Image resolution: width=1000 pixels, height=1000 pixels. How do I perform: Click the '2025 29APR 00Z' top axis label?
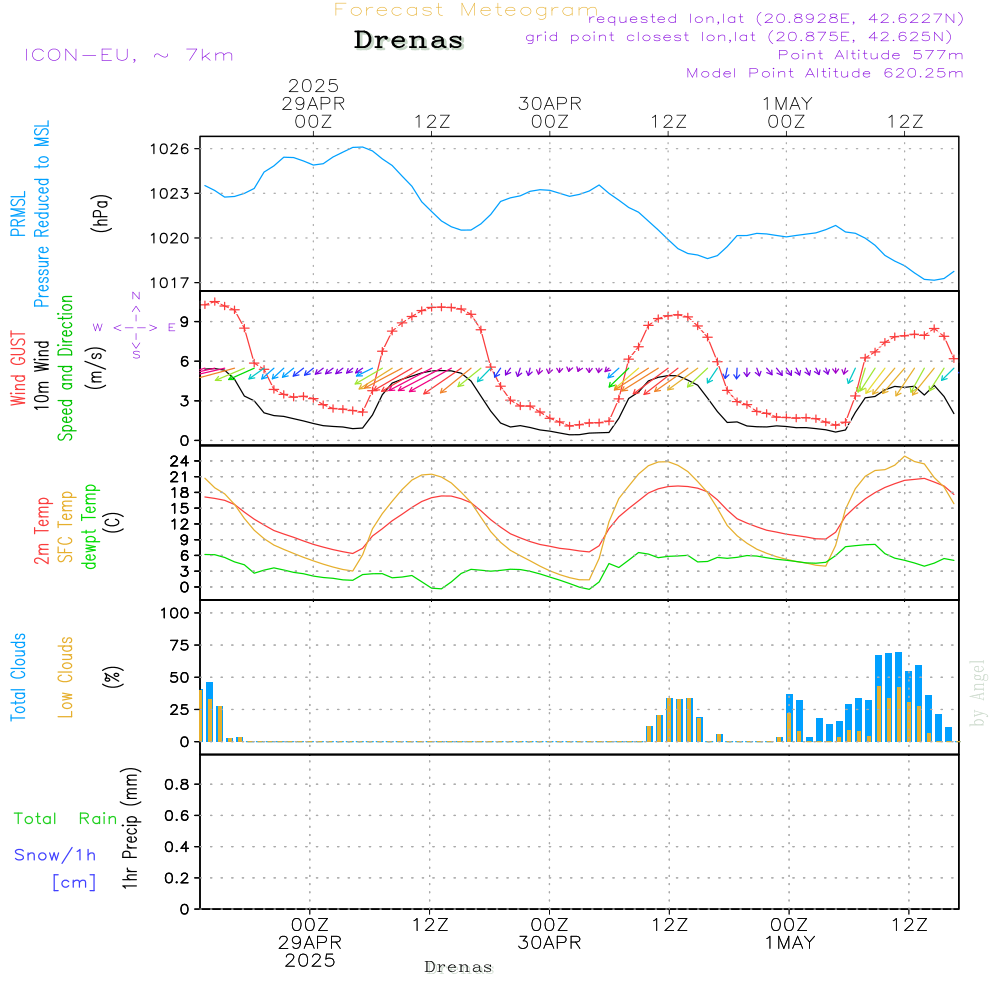click(313, 103)
